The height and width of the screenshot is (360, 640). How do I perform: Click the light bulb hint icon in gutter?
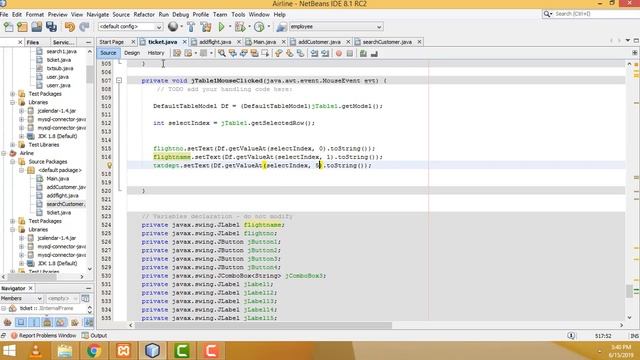[109, 165]
